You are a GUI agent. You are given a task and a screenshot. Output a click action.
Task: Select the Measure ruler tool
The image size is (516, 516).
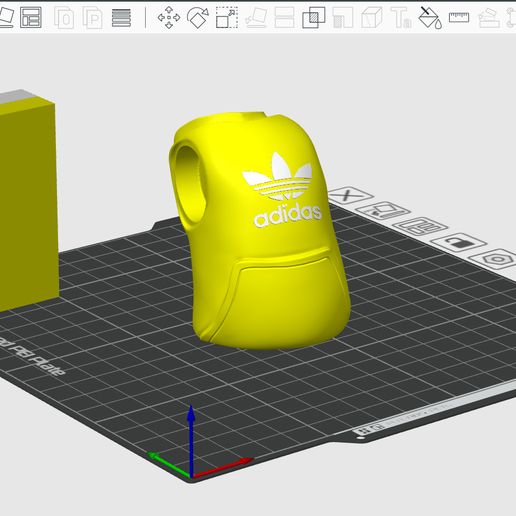(459, 17)
